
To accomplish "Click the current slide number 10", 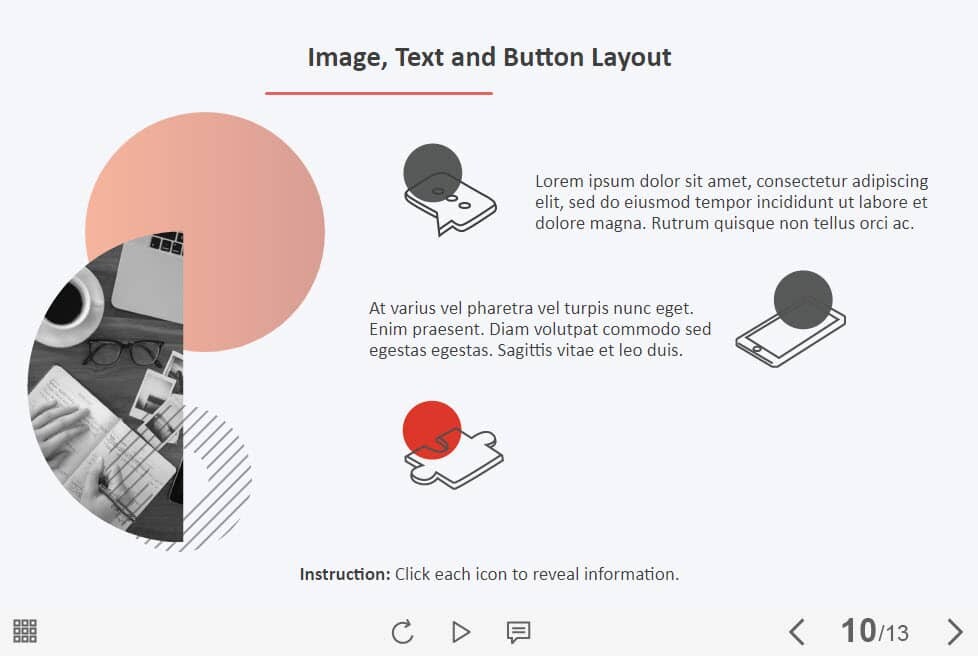I will point(858,631).
